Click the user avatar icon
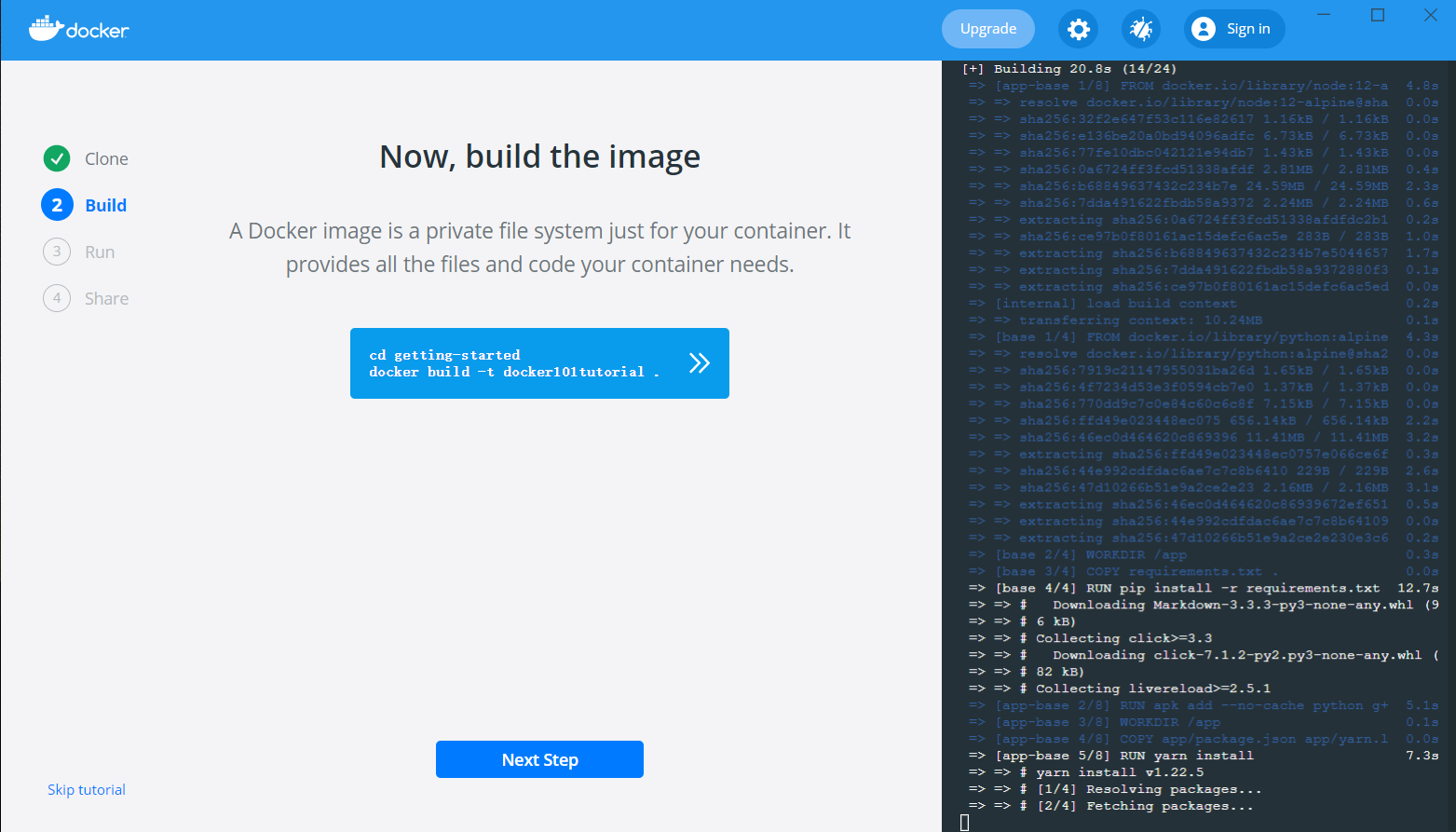1456x832 pixels. tap(1204, 29)
